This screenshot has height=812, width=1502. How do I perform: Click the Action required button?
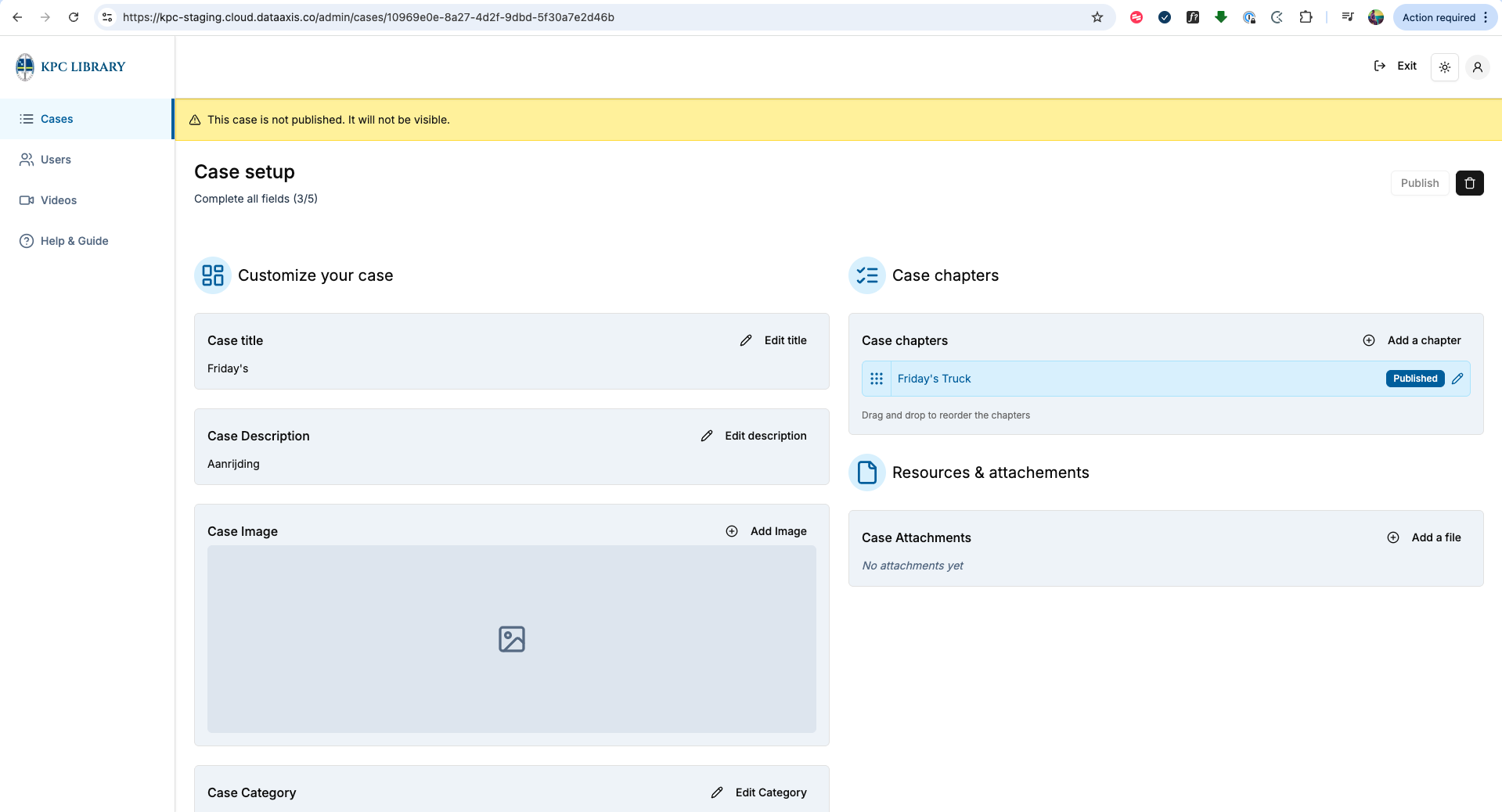pyautogui.click(x=1445, y=17)
